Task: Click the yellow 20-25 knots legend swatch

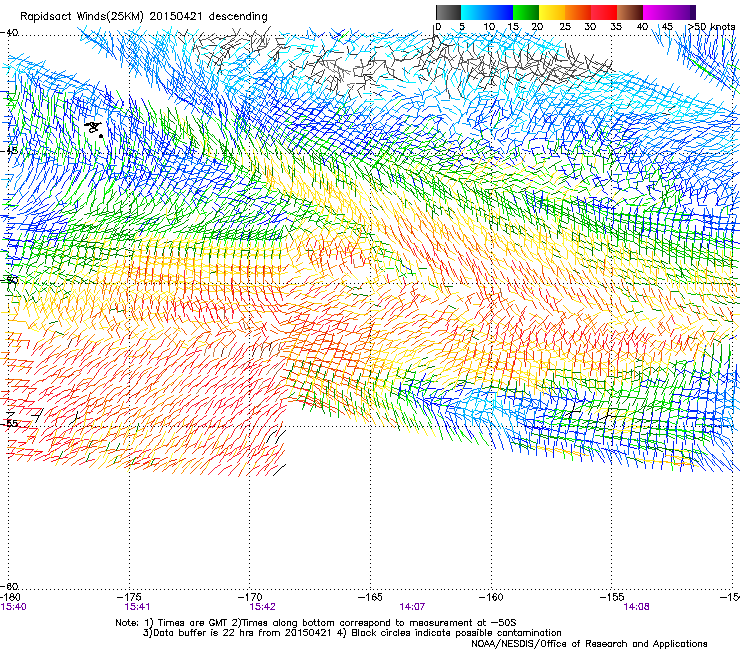Action: pyautogui.click(x=552, y=12)
